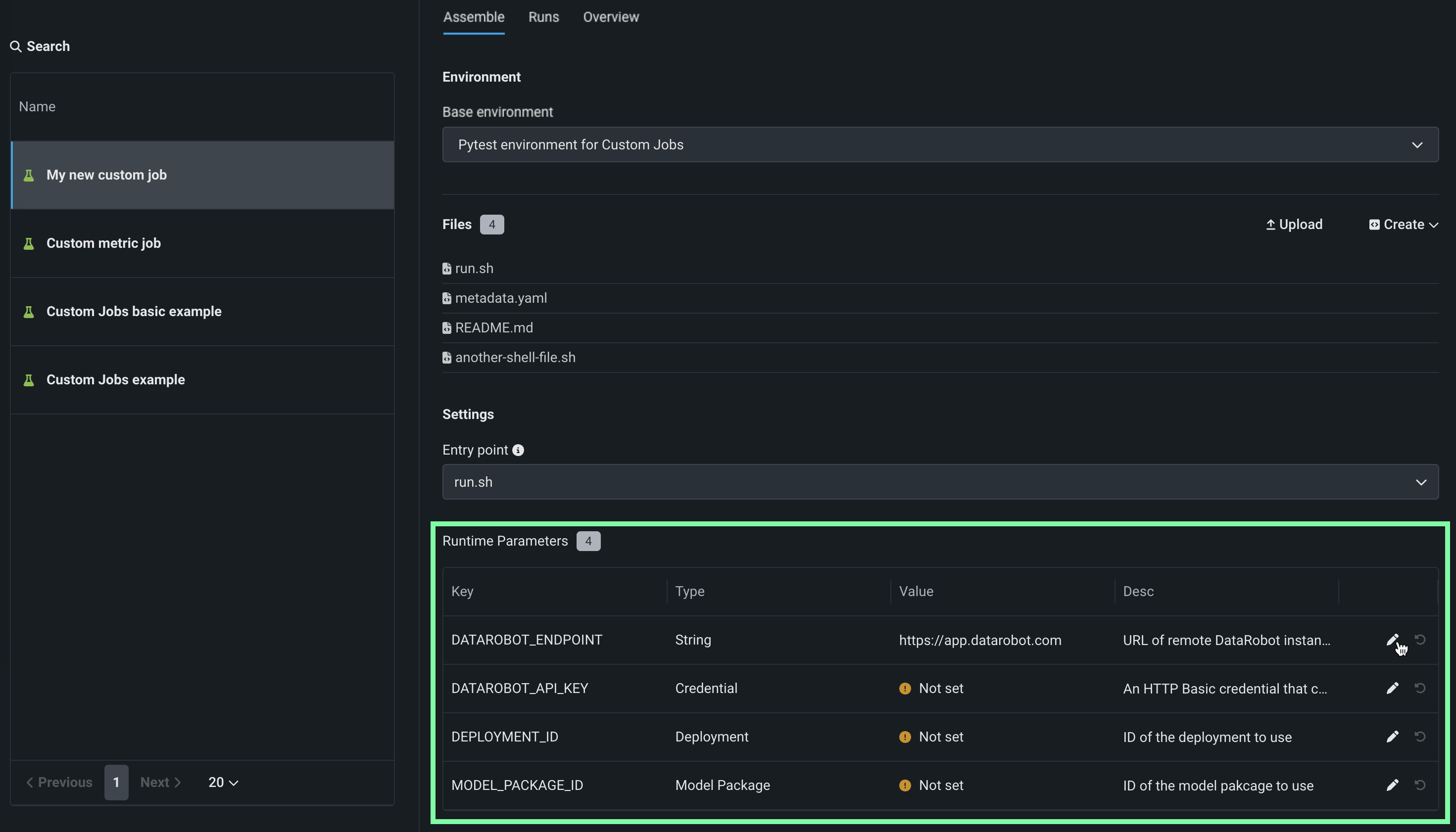Select Custom metric job in list
The width and height of the screenshot is (1456, 832).
[x=103, y=243]
